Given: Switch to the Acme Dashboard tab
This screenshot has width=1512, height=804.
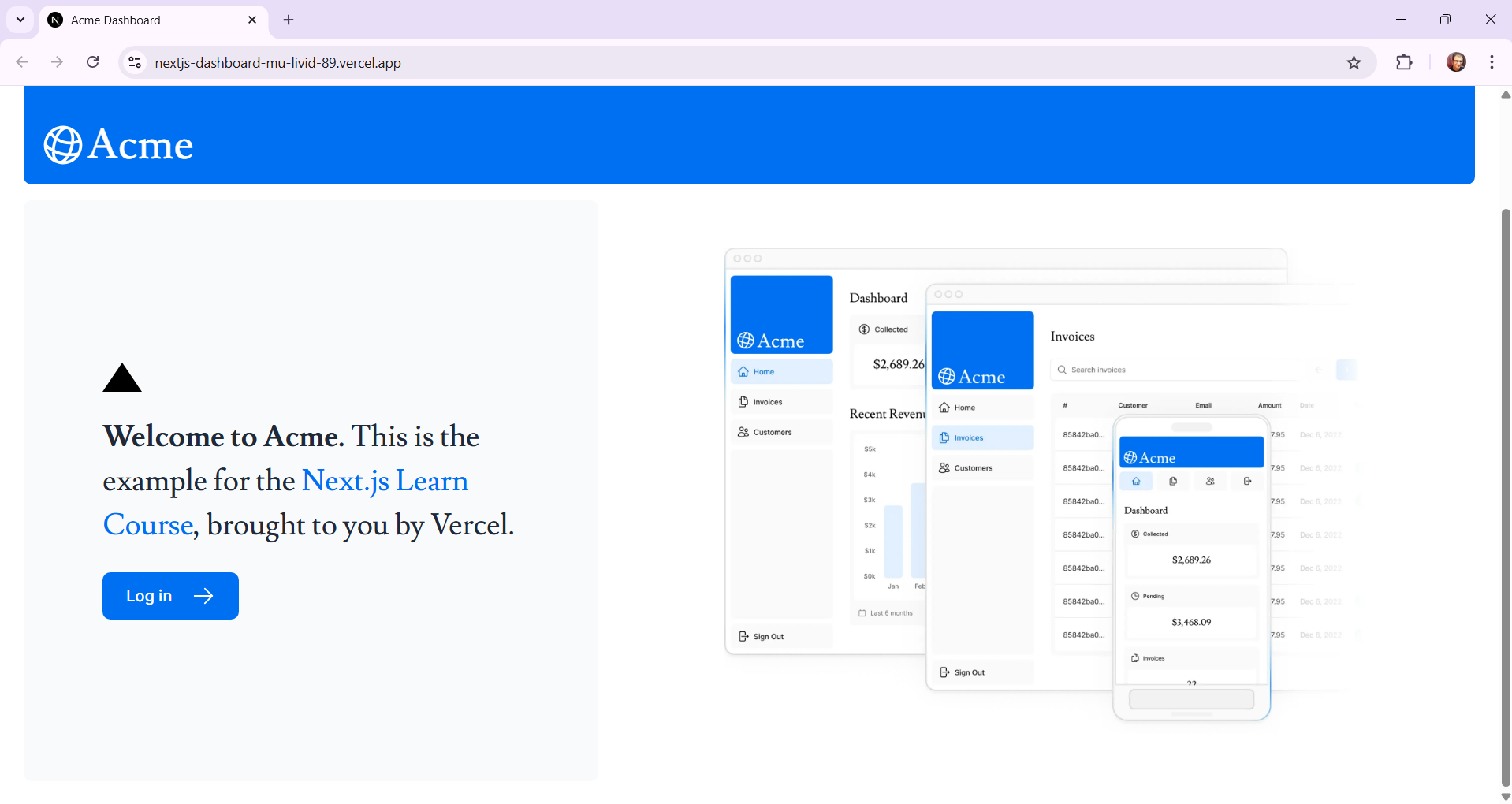Looking at the screenshot, I should [x=126, y=20].
